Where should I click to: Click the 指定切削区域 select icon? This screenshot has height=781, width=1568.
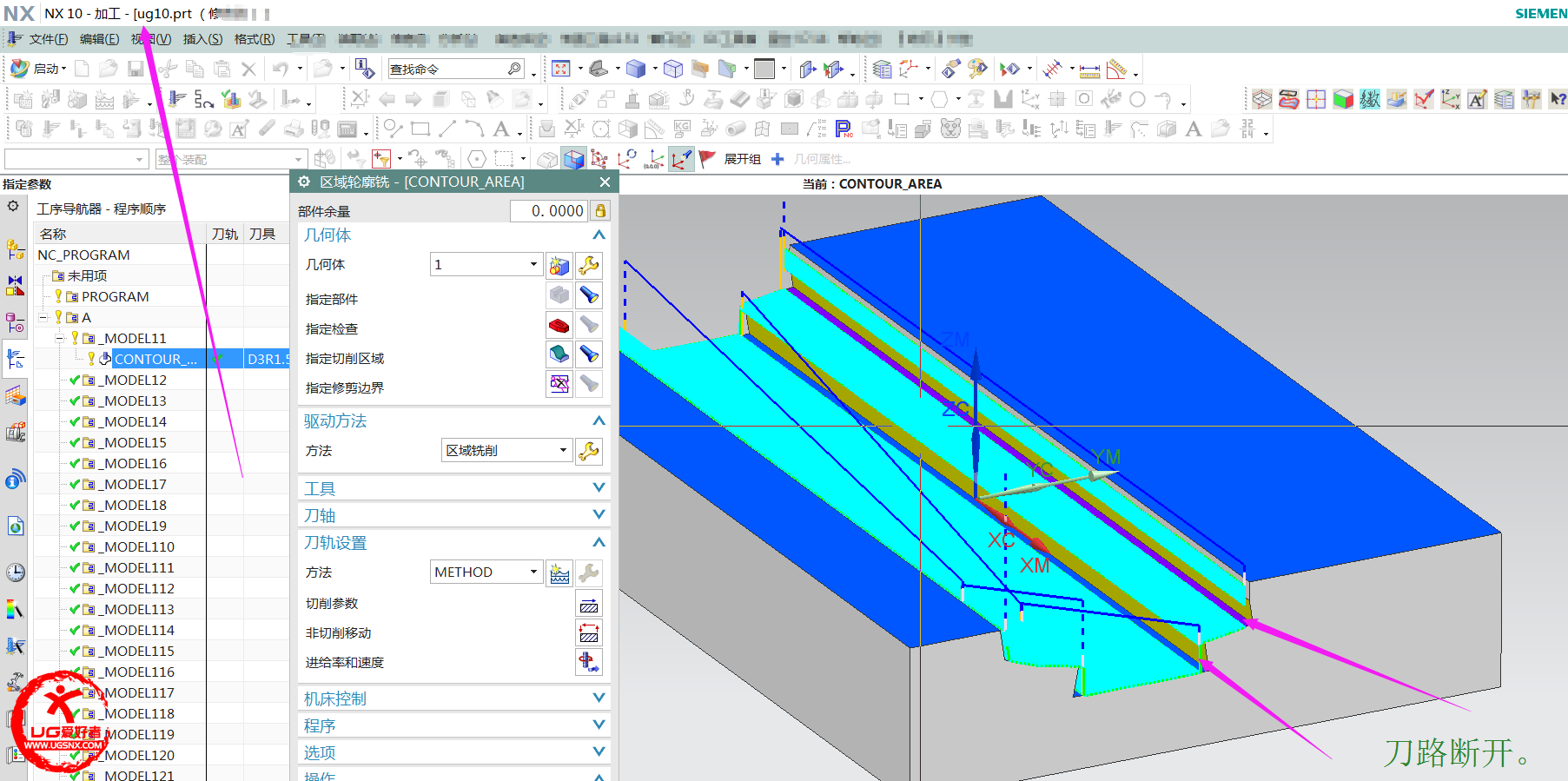click(x=559, y=354)
